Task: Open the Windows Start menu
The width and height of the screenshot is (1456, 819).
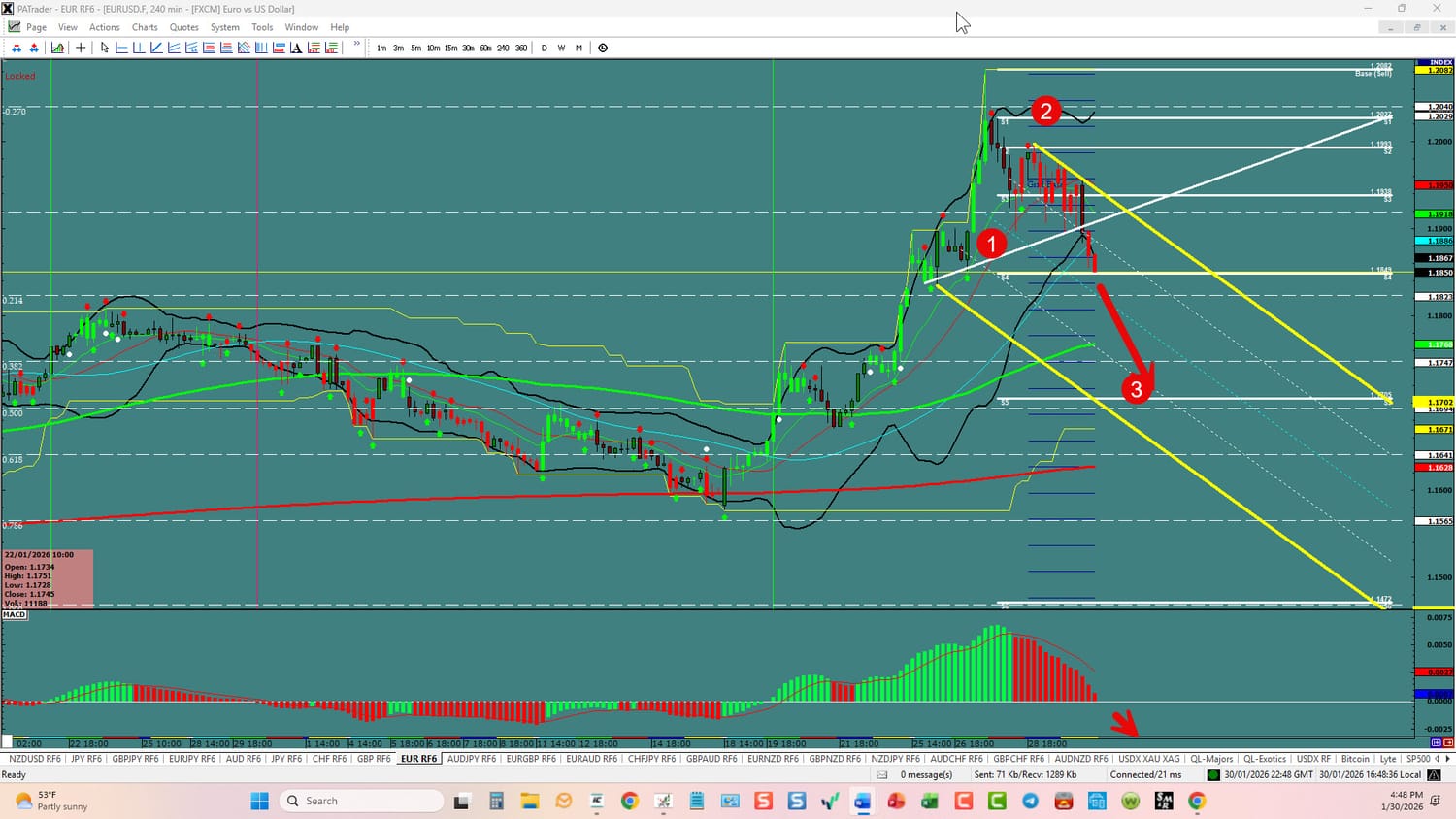Action: [x=259, y=801]
